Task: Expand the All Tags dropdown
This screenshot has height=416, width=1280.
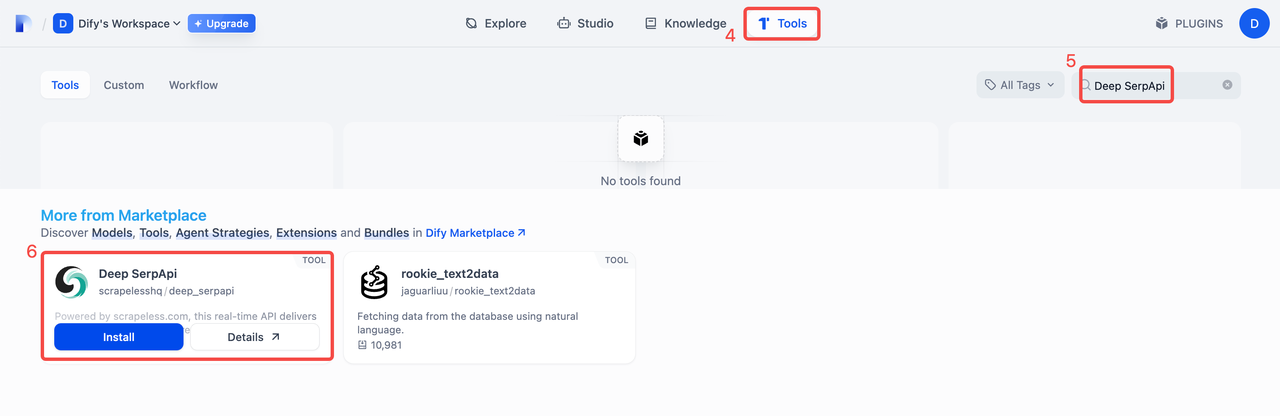Action: tap(1020, 85)
